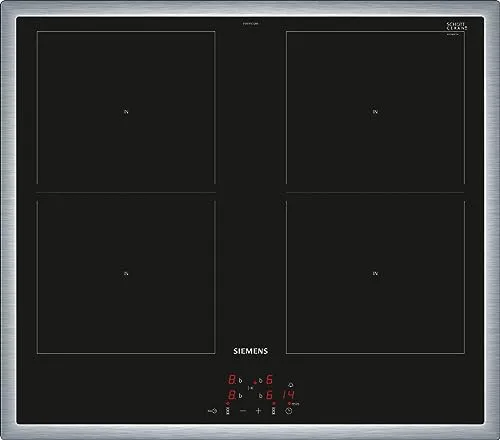Tap the timer display showing 14
This screenshot has height=440, width=500.
tap(289, 395)
